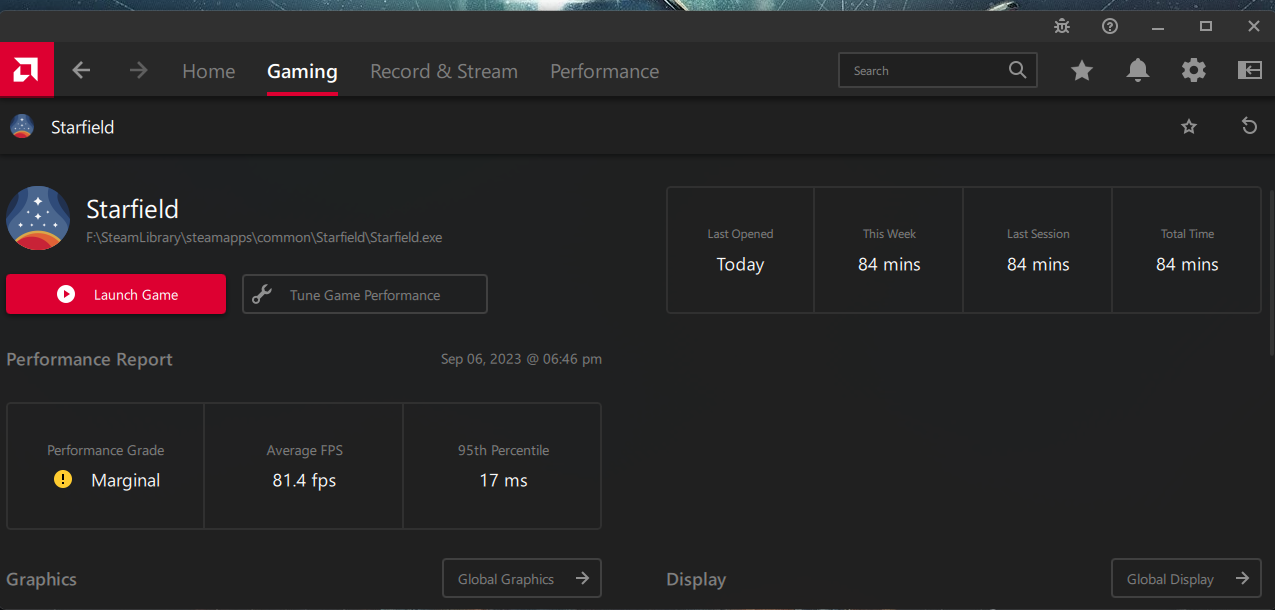Open favorites star in top toolbar
The height and width of the screenshot is (610, 1275).
point(1082,70)
